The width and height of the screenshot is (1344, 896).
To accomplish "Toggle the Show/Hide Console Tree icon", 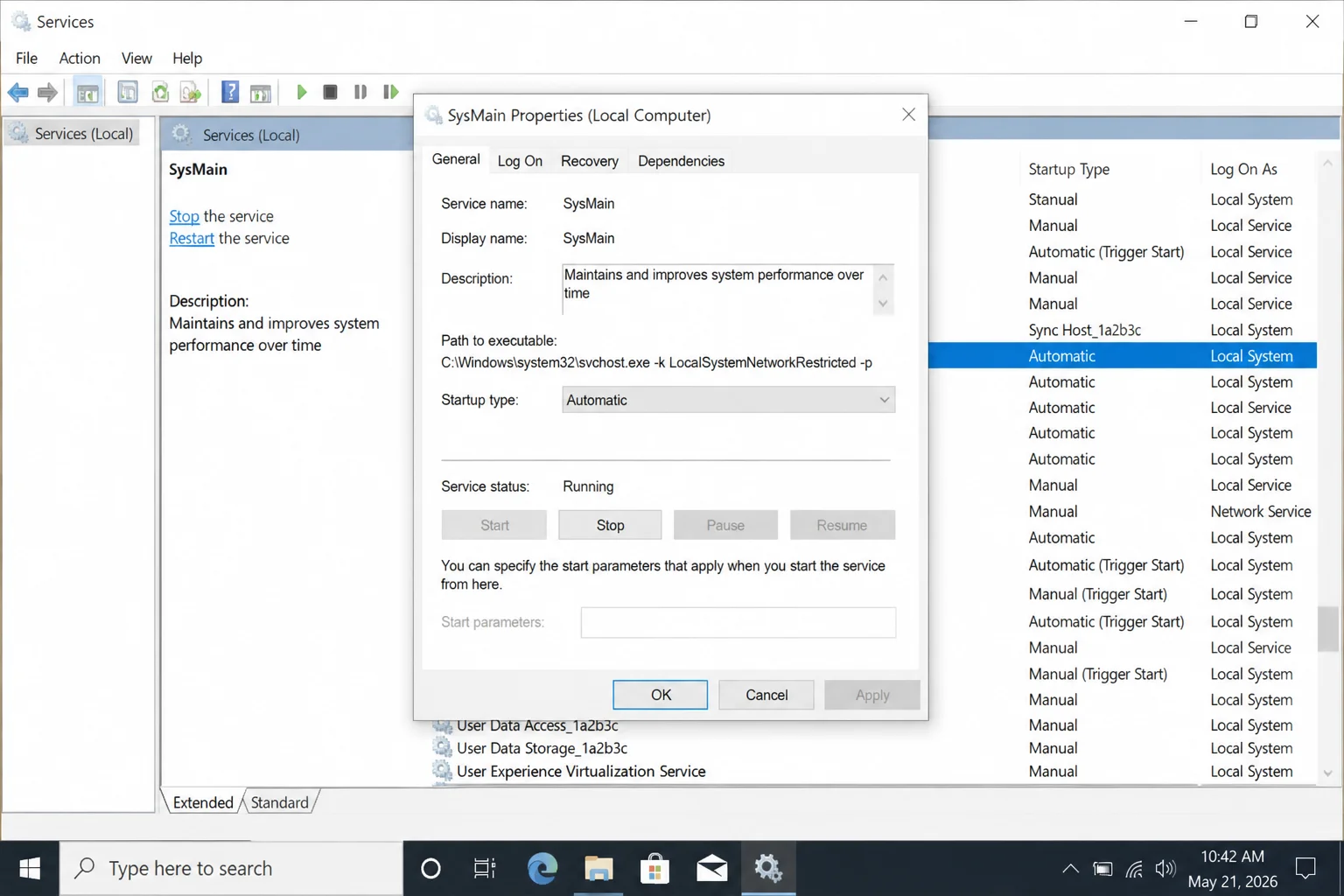I will pyautogui.click(x=87, y=92).
